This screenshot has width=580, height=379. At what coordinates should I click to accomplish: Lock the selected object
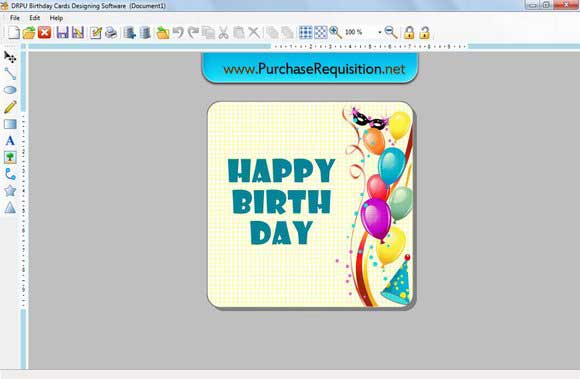[409, 33]
